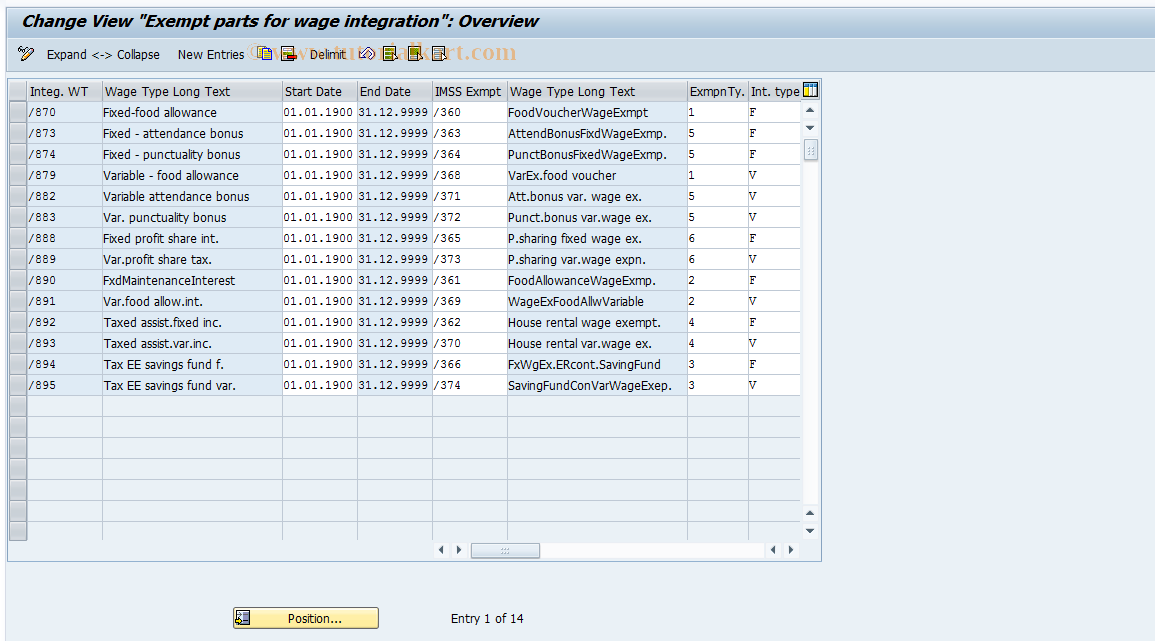The height and width of the screenshot is (641, 1155).
Task: Click scroll up arrow at top of table
Action: (x=810, y=111)
